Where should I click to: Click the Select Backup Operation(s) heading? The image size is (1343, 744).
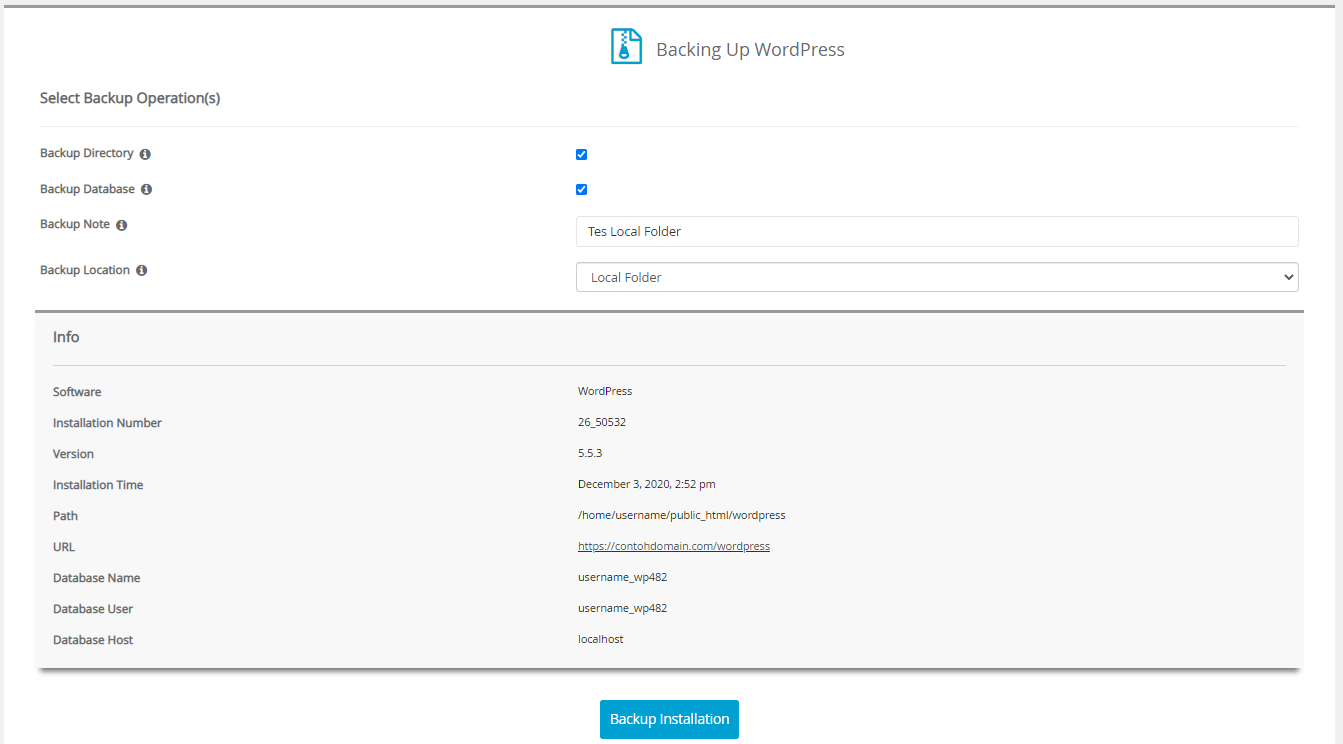[x=130, y=98]
